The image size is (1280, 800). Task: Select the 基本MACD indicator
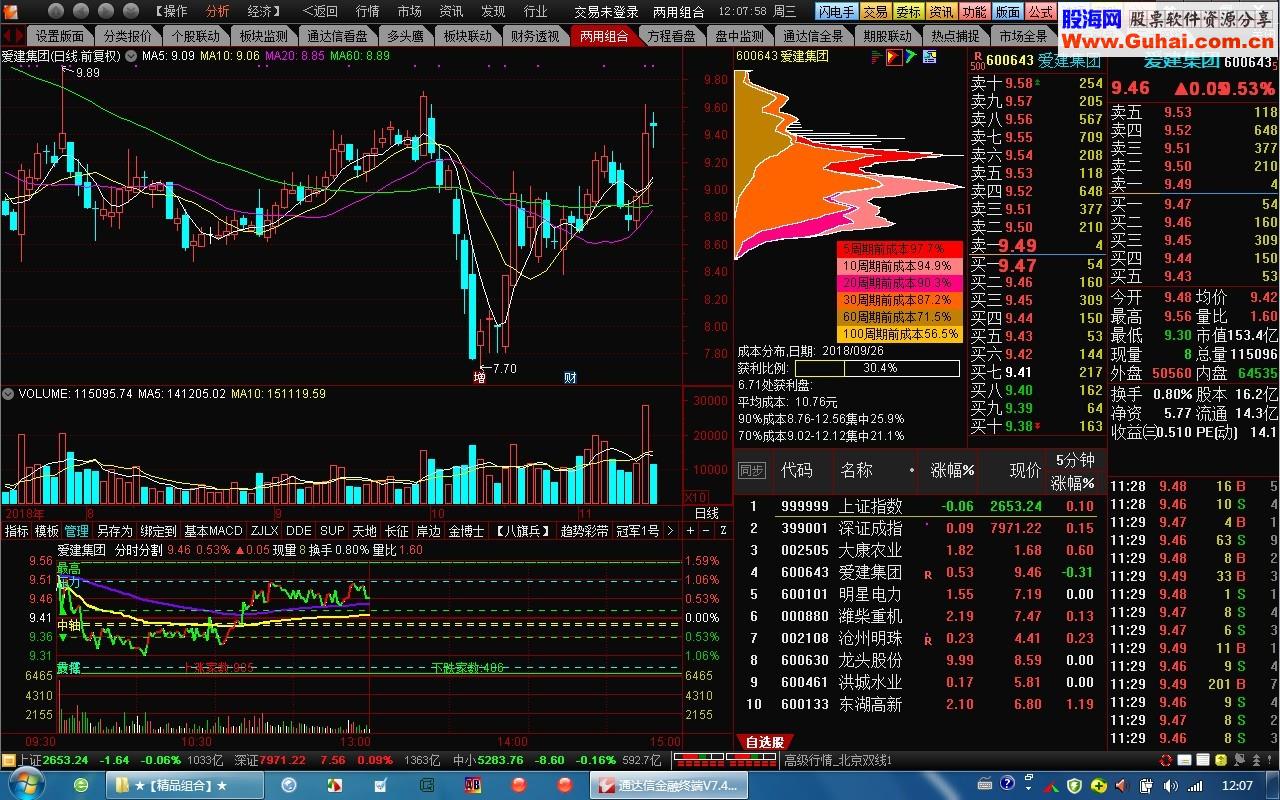point(213,531)
